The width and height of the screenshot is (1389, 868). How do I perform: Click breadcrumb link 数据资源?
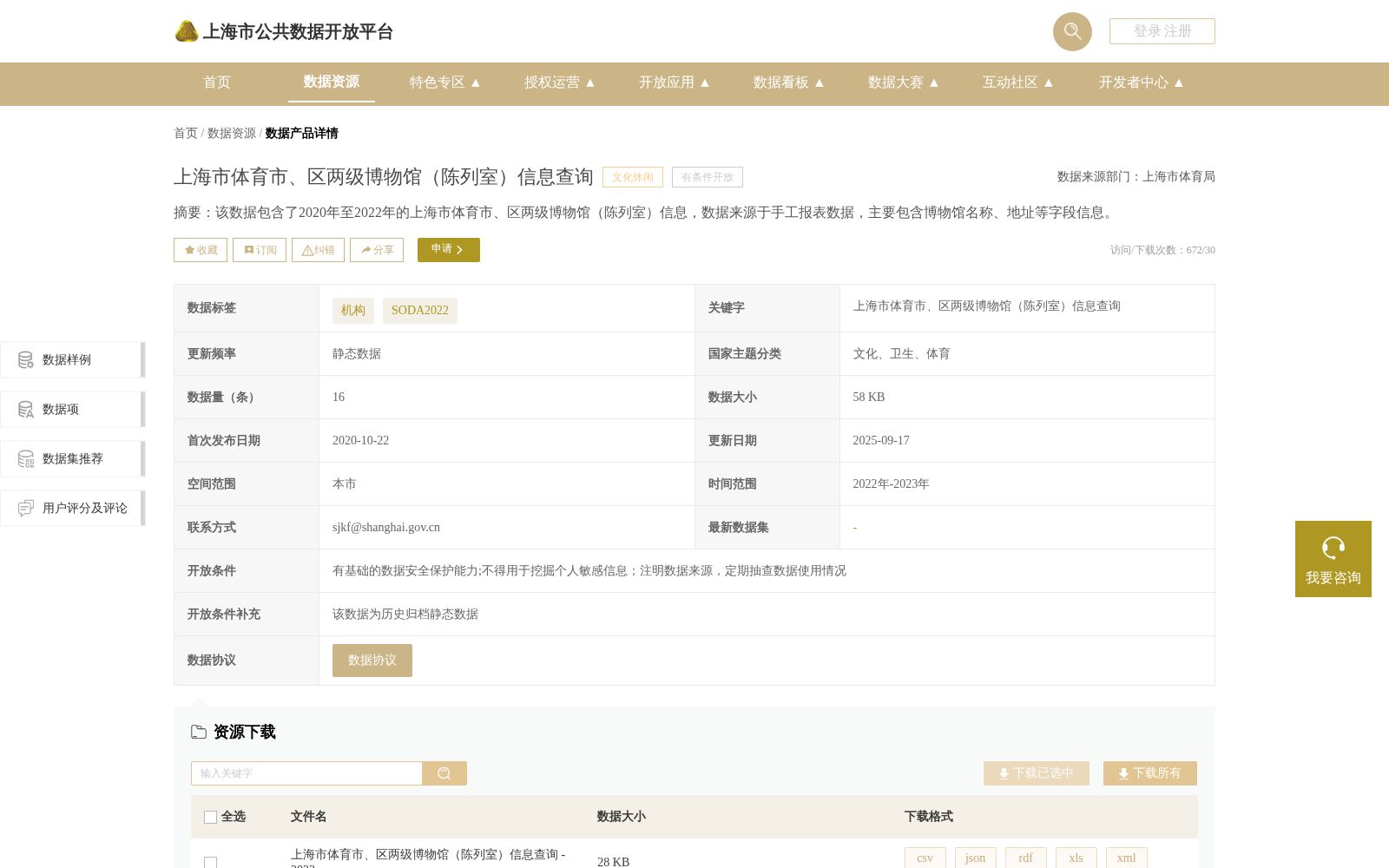pos(232,134)
